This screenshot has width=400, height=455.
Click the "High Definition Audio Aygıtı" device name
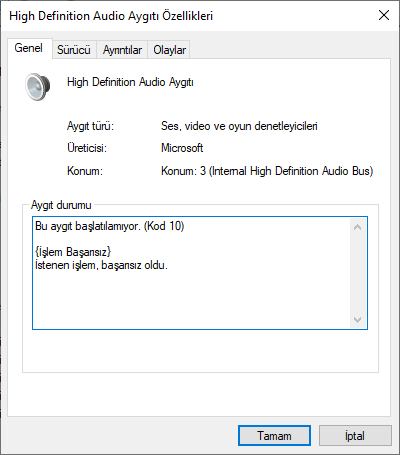pos(130,82)
